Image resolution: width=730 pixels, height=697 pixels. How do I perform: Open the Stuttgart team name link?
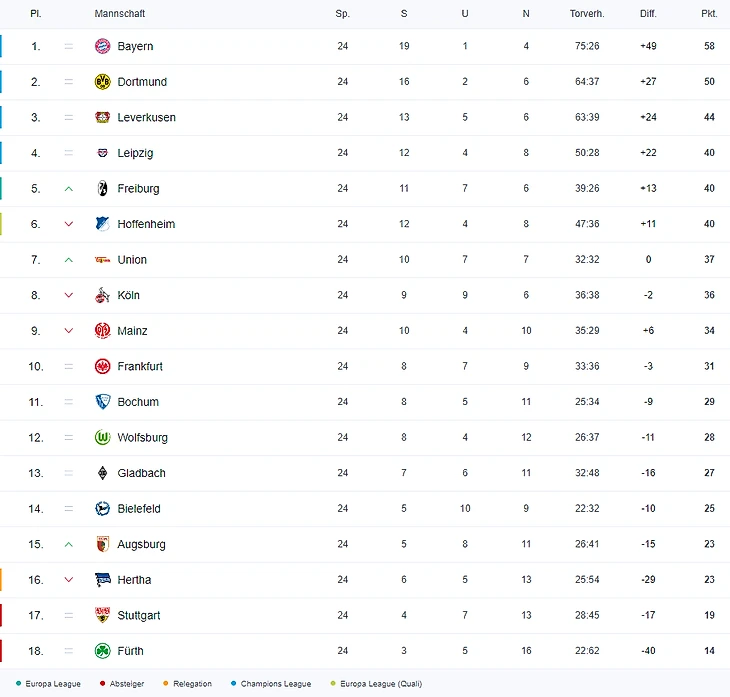coord(138,616)
